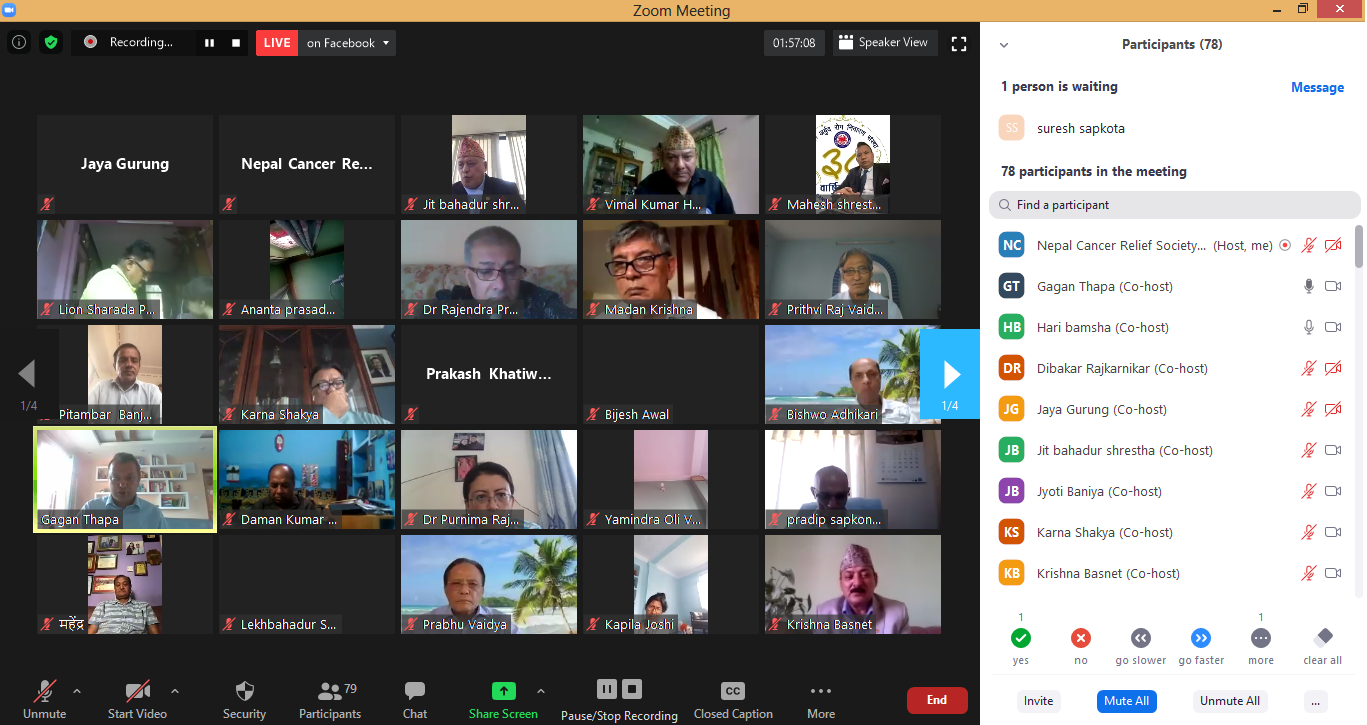This screenshot has height=725, width=1367.
Task: Open audio options arrow next to Unmute
Action: pyautogui.click(x=77, y=691)
